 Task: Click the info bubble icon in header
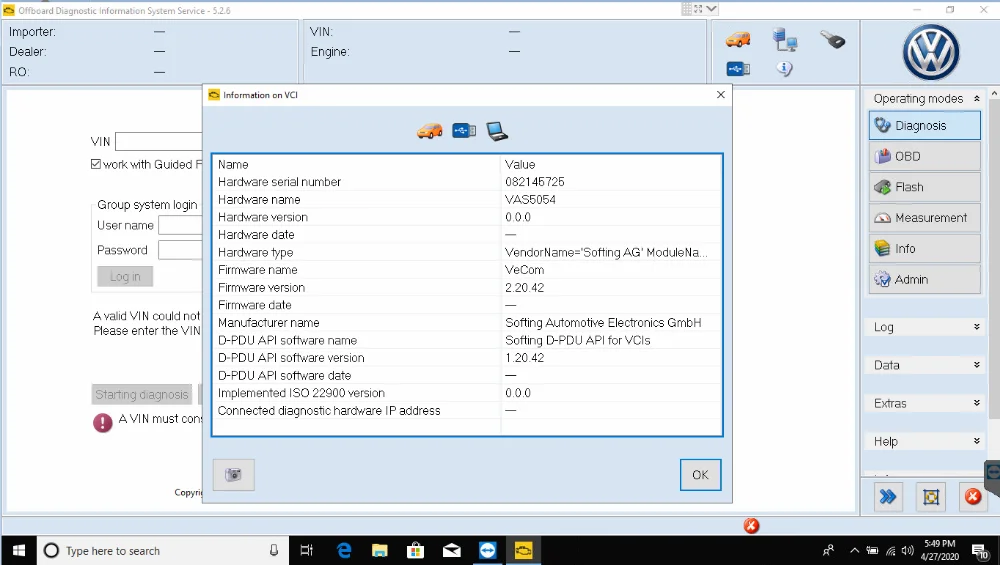(784, 68)
